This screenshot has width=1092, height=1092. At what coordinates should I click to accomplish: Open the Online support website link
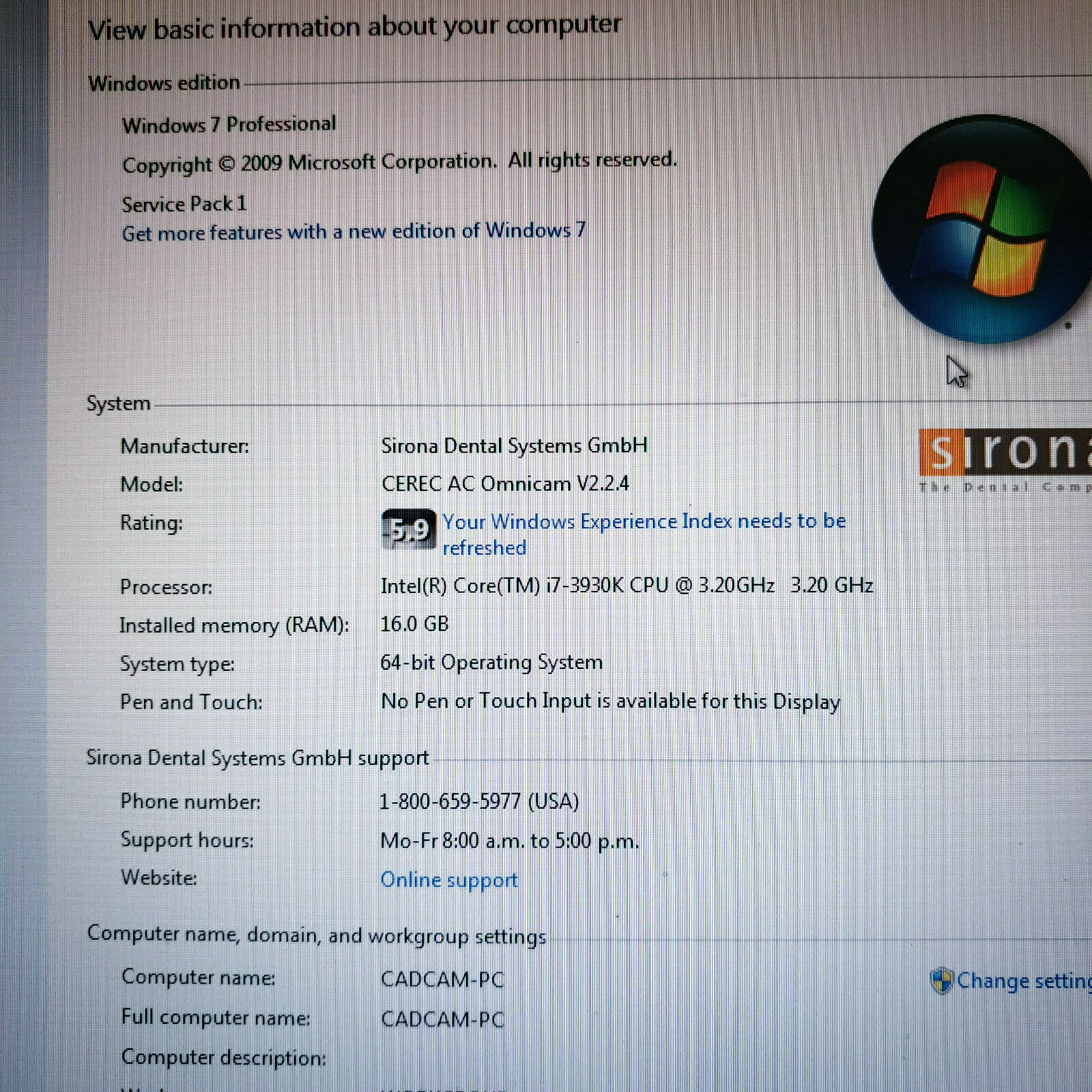(449, 880)
